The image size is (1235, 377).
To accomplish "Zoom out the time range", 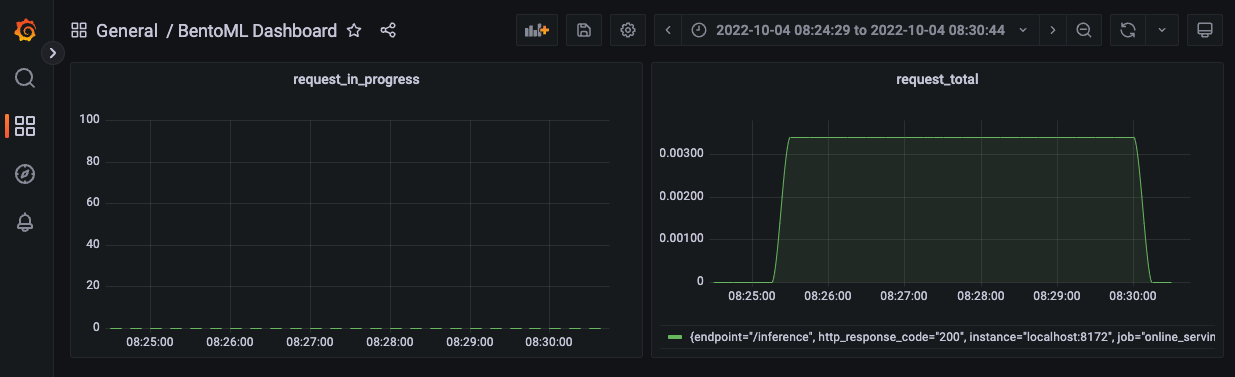I will 1083,30.
